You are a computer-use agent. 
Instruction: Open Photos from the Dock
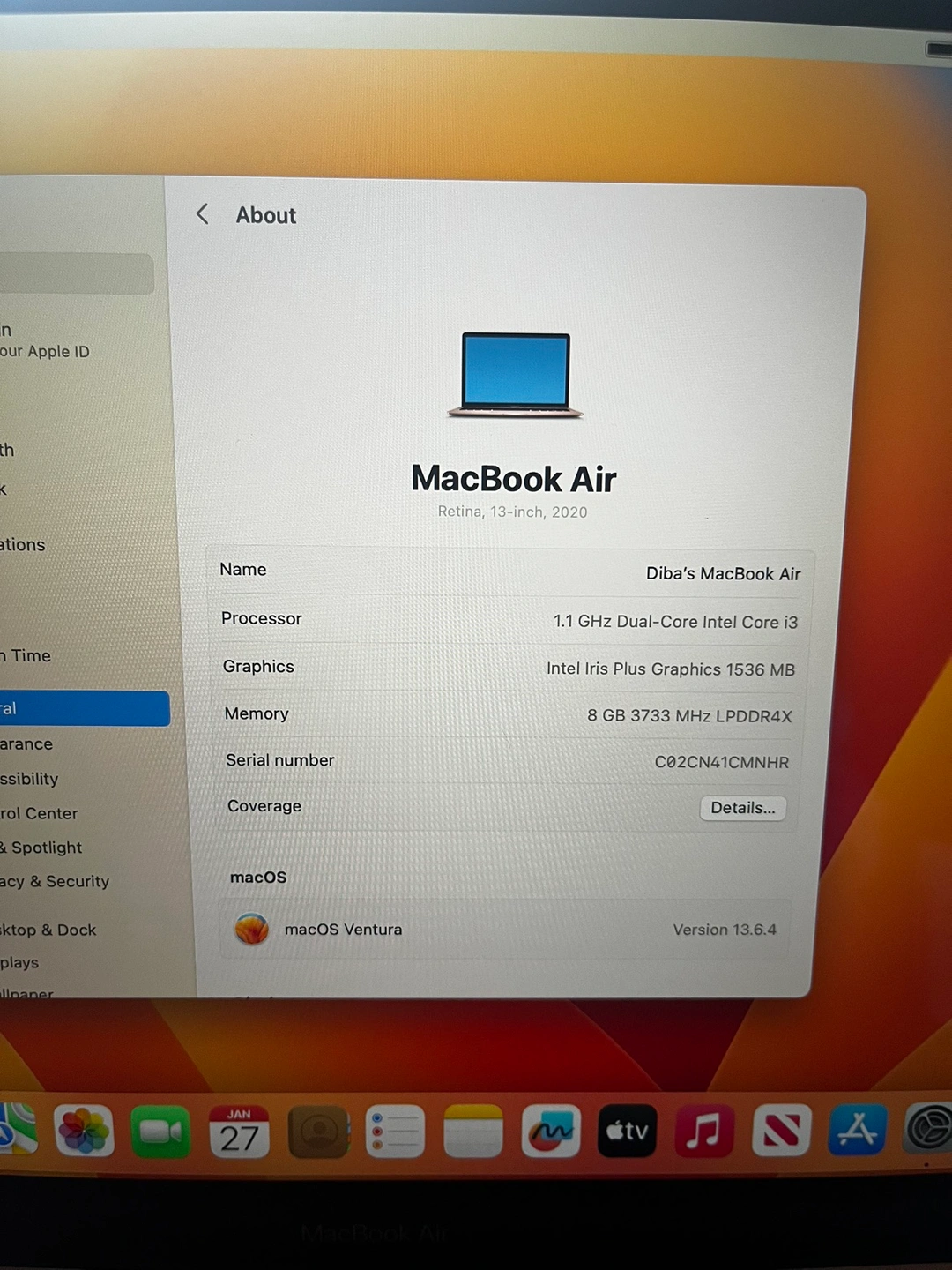84,1131
